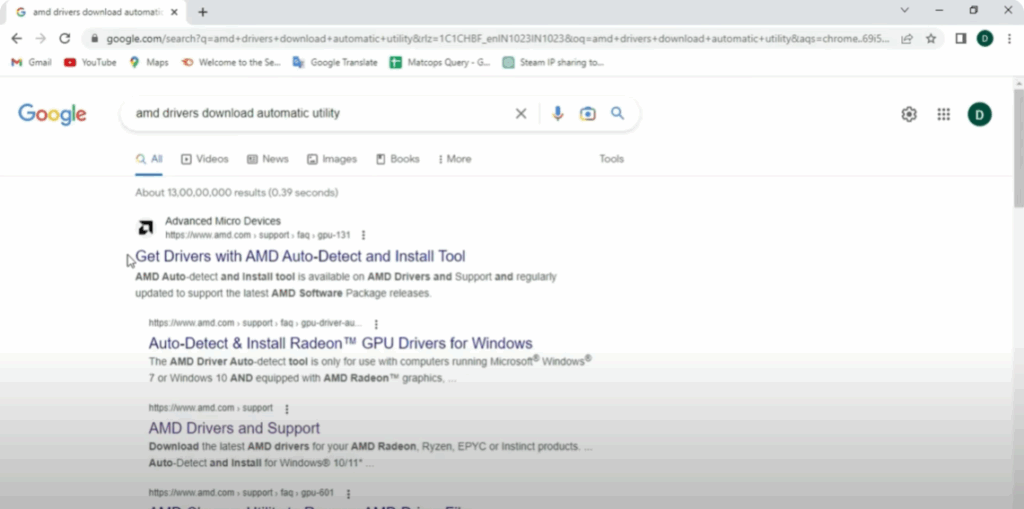Open the Google Translate bookmark

coord(335,63)
